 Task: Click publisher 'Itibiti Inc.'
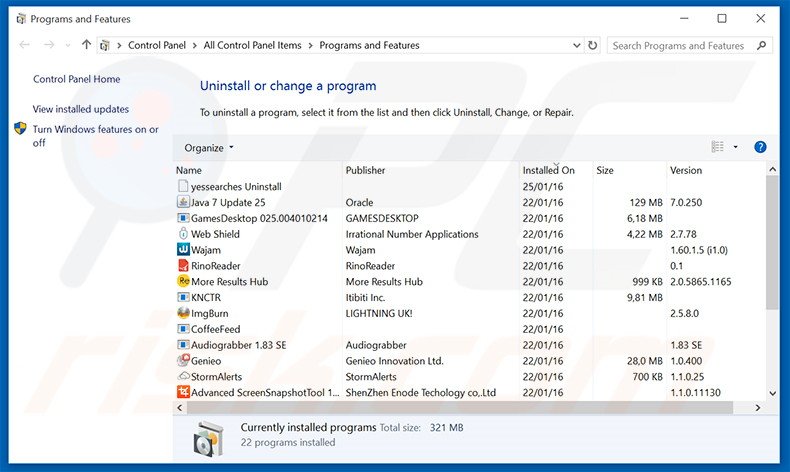pyautogui.click(x=365, y=298)
